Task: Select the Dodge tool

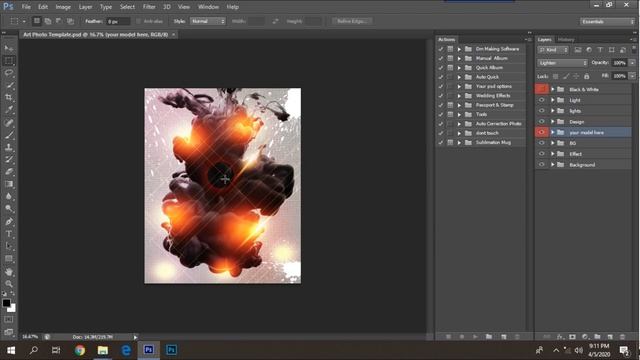Action: coord(9,209)
